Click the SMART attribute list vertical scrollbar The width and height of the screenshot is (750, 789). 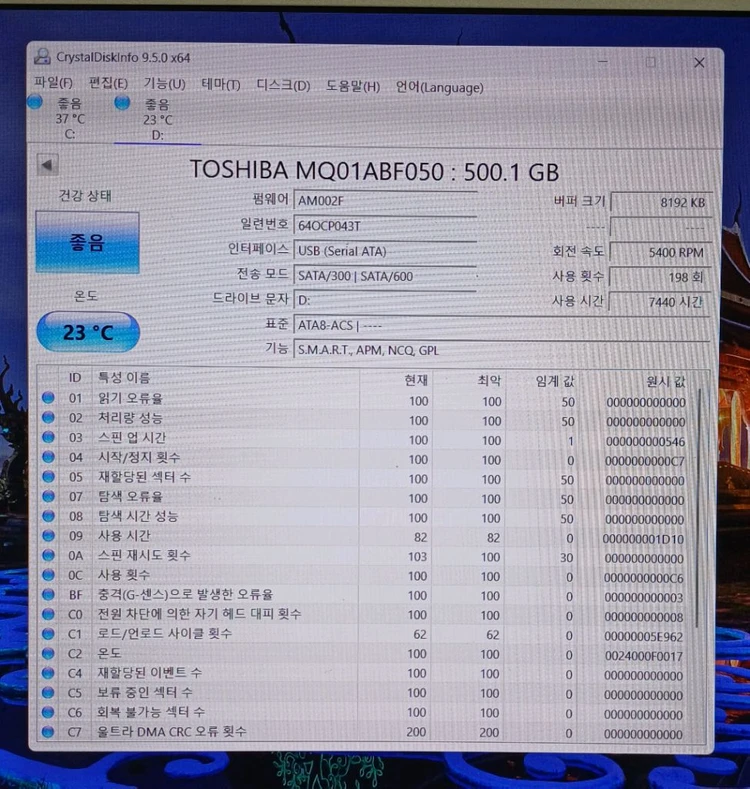(698, 508)
